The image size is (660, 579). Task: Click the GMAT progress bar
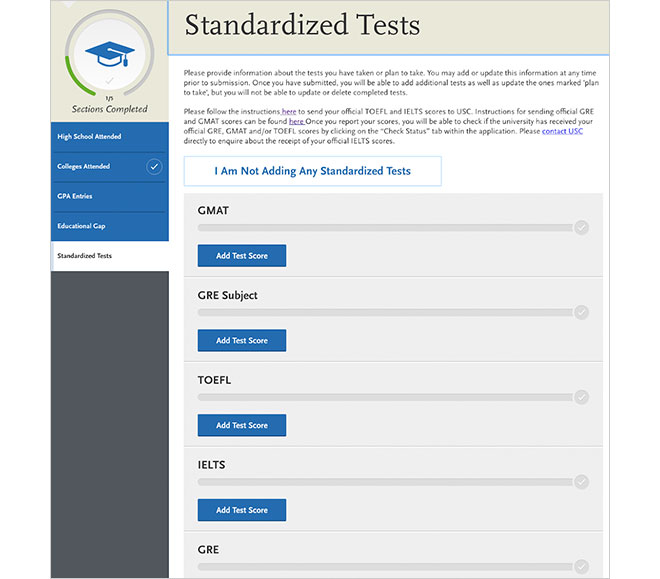coord(385,228)
